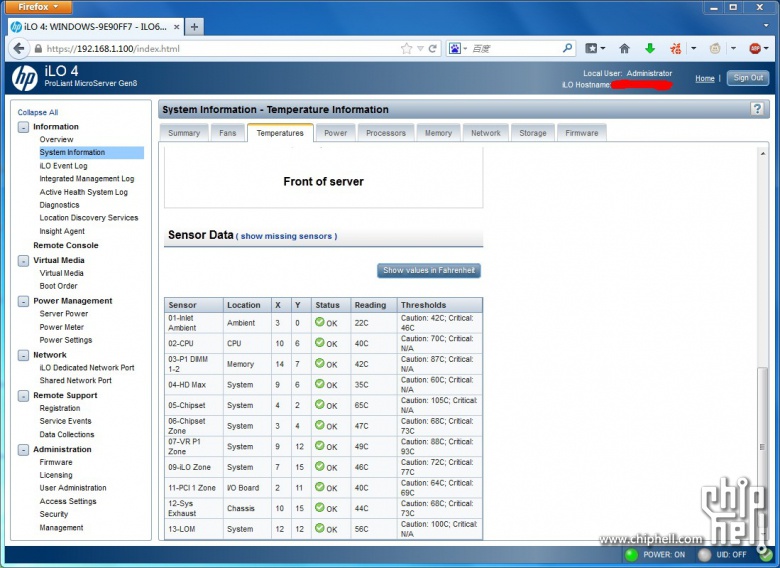
Task: Open the Processors tab
Action: coord(386,133)
